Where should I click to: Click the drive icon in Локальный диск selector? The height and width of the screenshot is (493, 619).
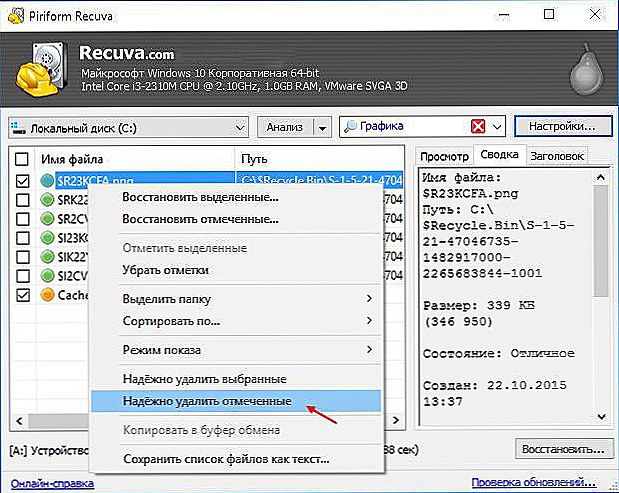point(19,128)
